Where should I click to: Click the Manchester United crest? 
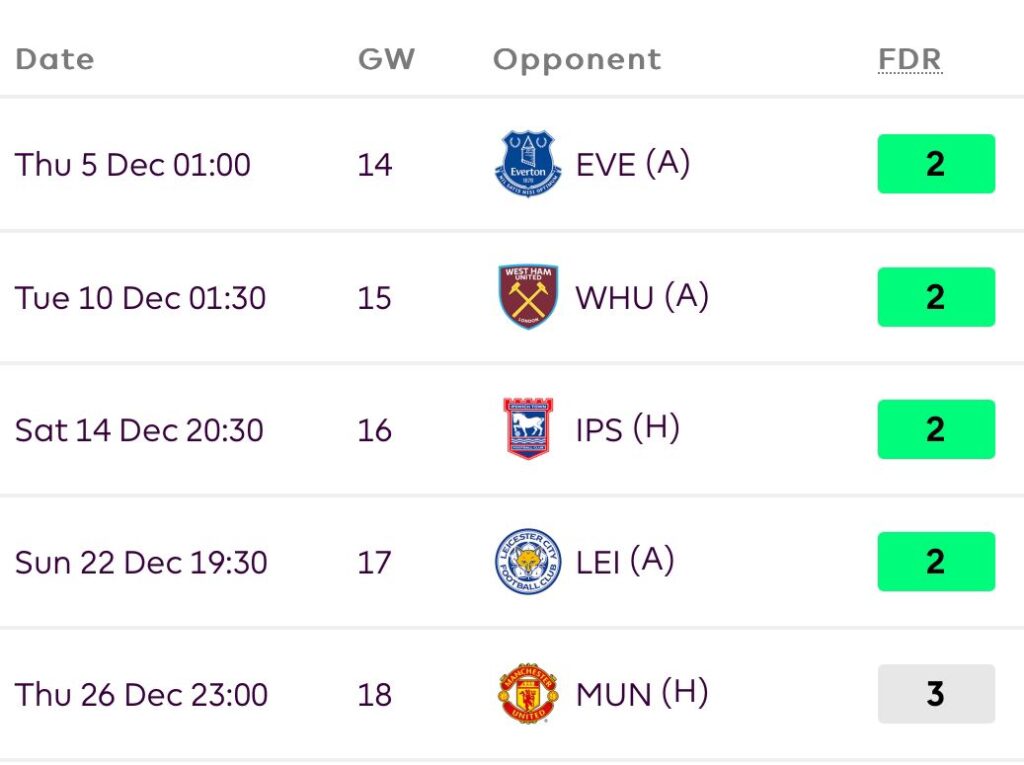528,694
